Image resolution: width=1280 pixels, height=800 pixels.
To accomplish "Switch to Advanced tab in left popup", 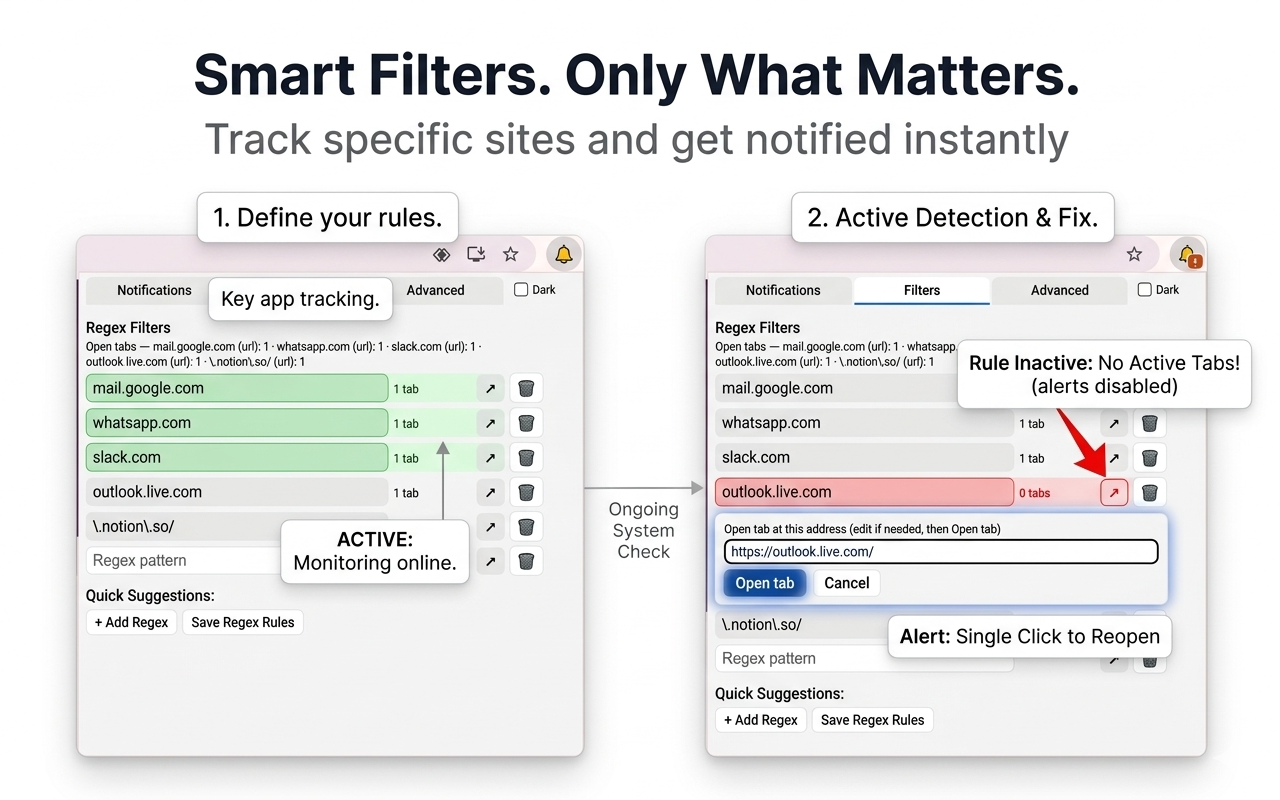I will (435, 290).
